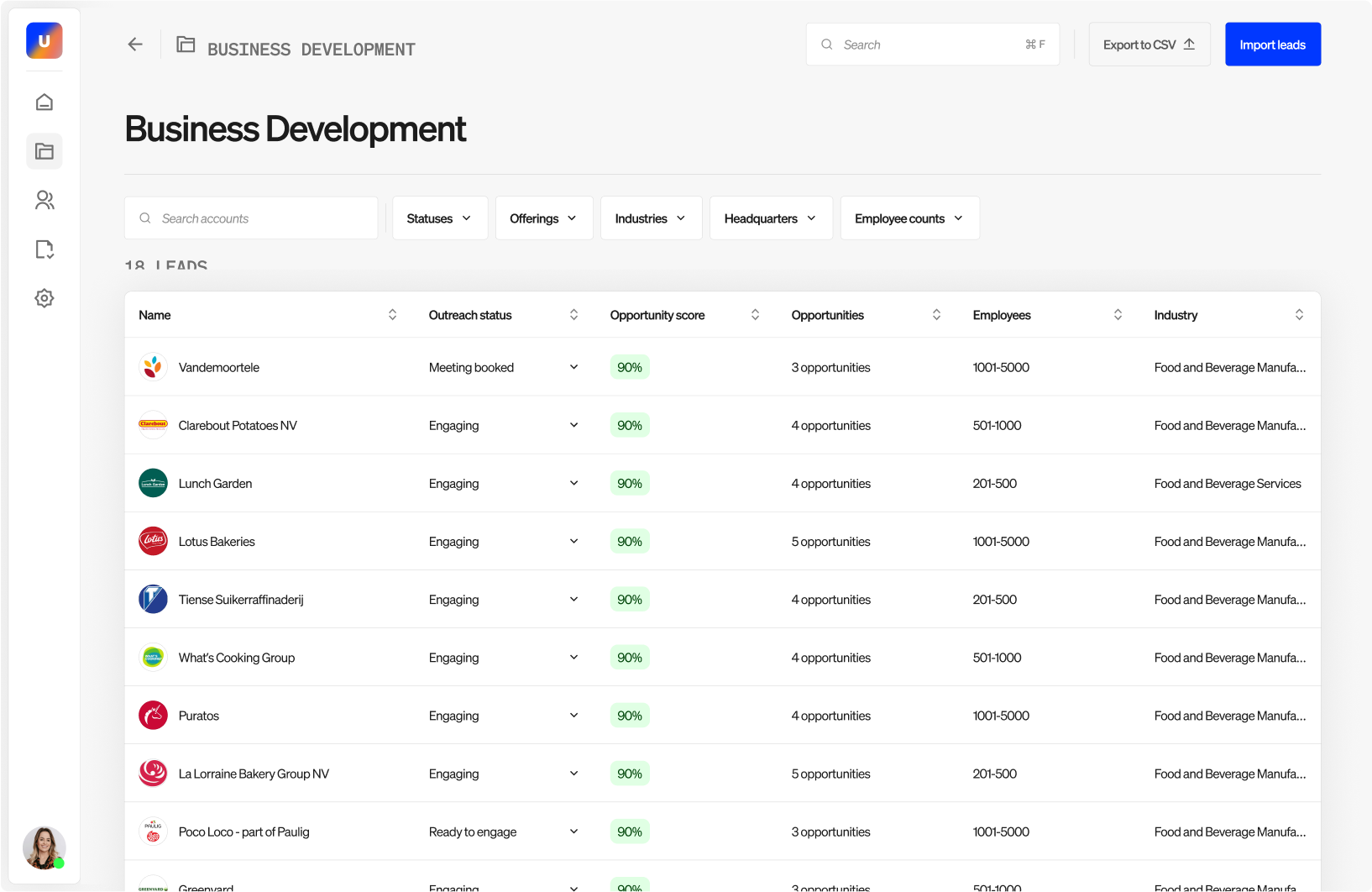The width and height of the screenshot is (1372, 892).
Task: Open the settings gear icon
Action: point(45,298)
